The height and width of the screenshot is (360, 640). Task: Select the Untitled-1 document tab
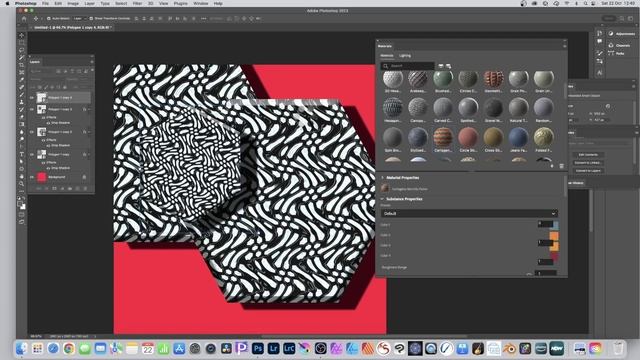tap(72, 27)
